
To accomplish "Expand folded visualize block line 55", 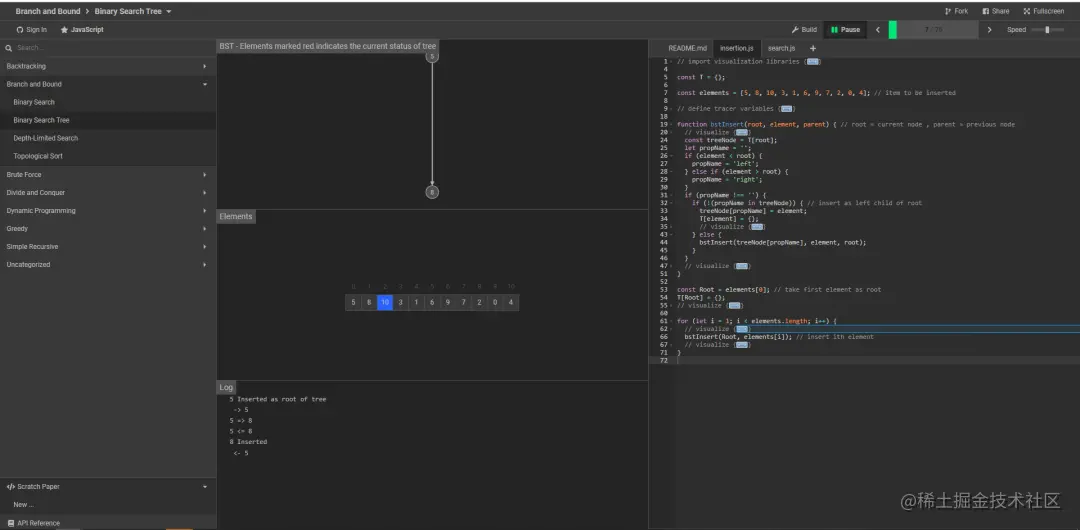I will pos(734,305).
